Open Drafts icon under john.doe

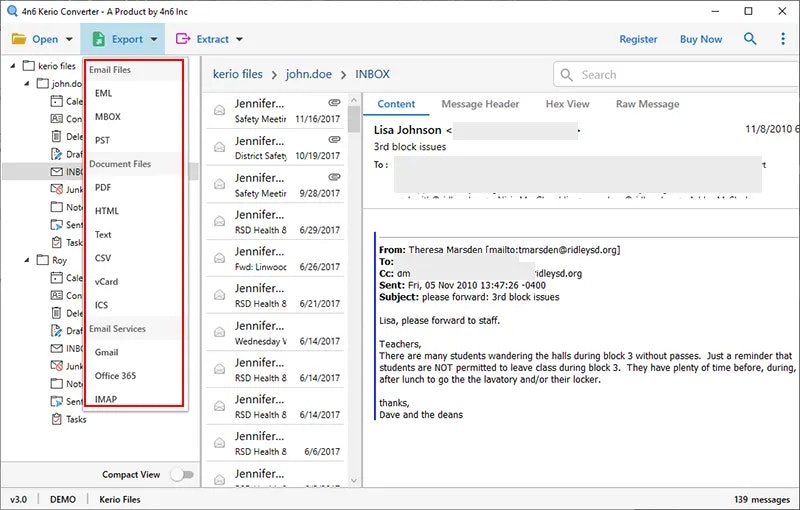(x=56, y=154)
